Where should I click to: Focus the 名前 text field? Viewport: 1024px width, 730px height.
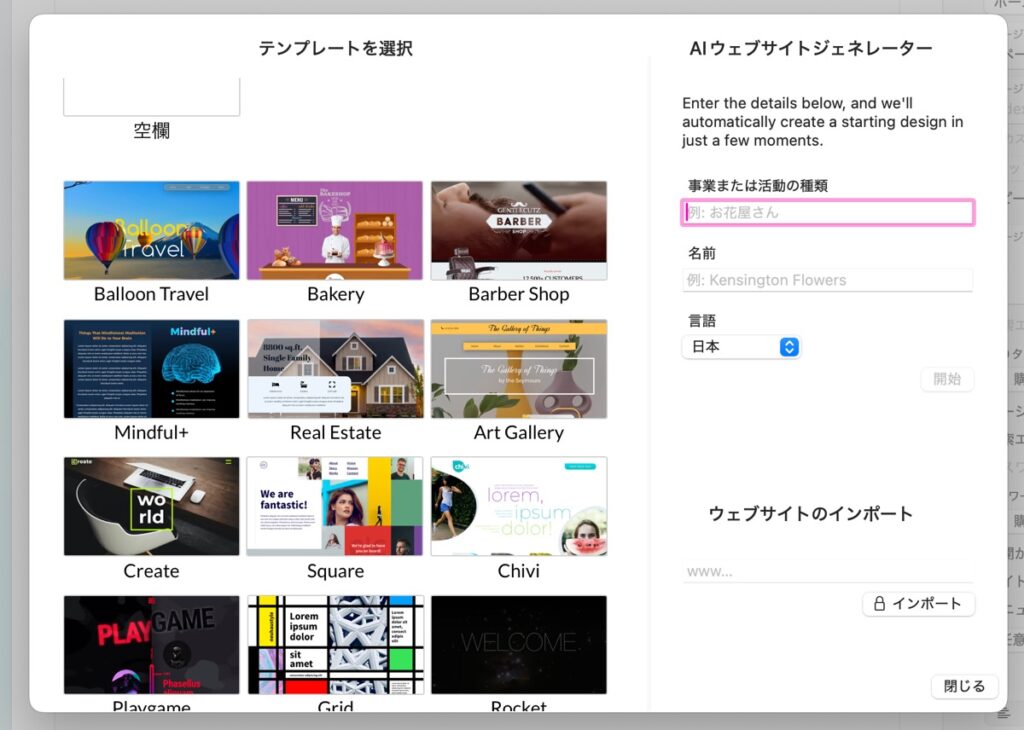tap(827, 280)
